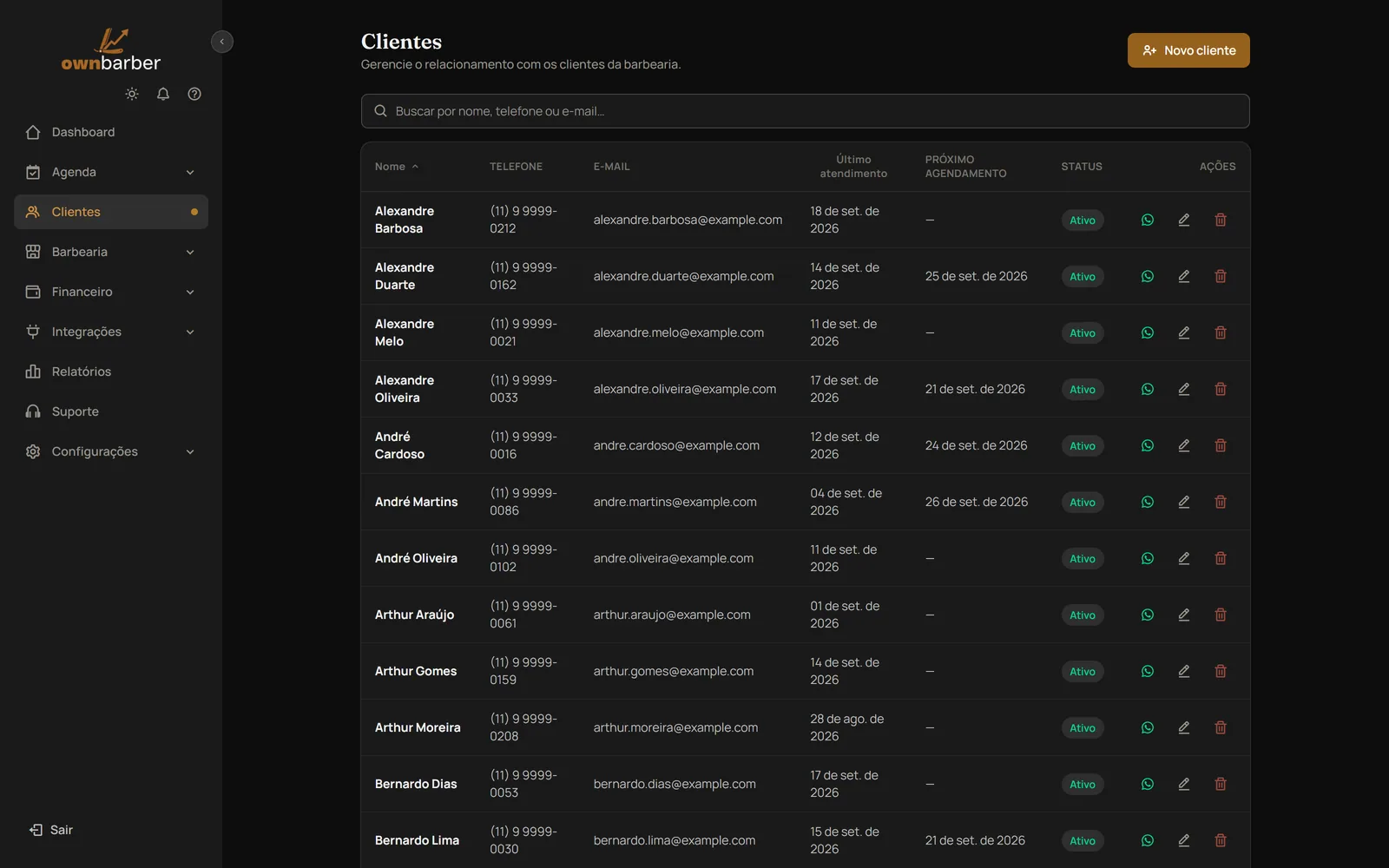Log out with the Sair button
This screenshot has width=1389, height=868.
tap(50, 830)
